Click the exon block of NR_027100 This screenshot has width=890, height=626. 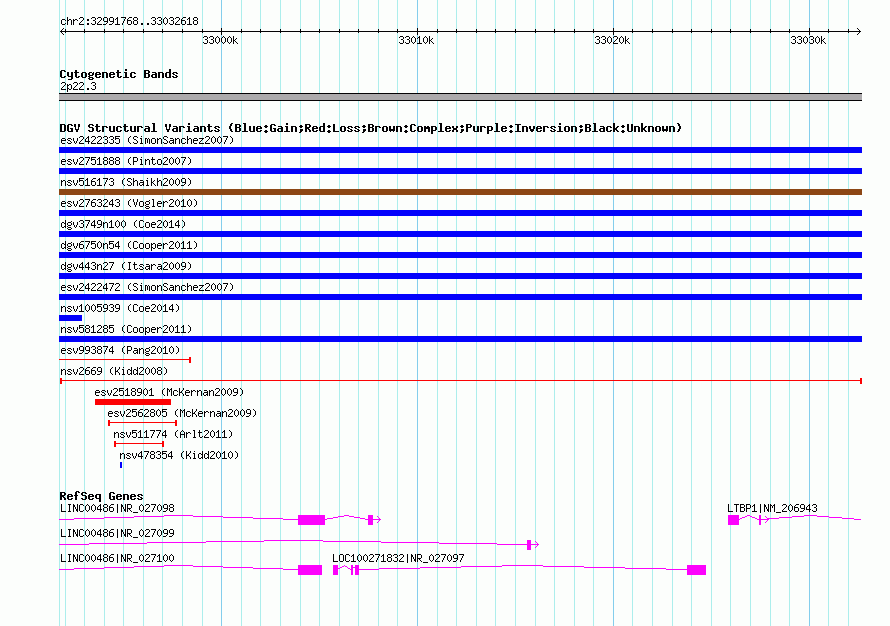[x=310, y=570]
